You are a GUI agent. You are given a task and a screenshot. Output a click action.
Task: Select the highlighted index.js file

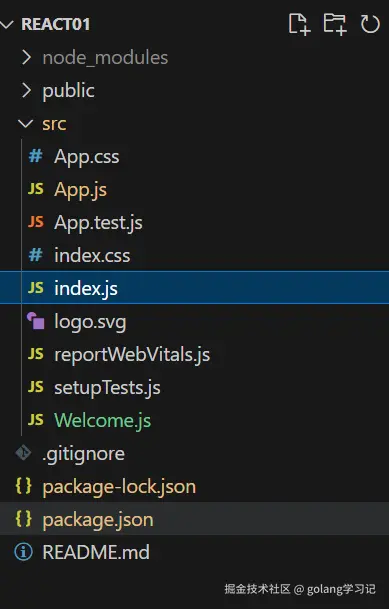coord(194,288)
